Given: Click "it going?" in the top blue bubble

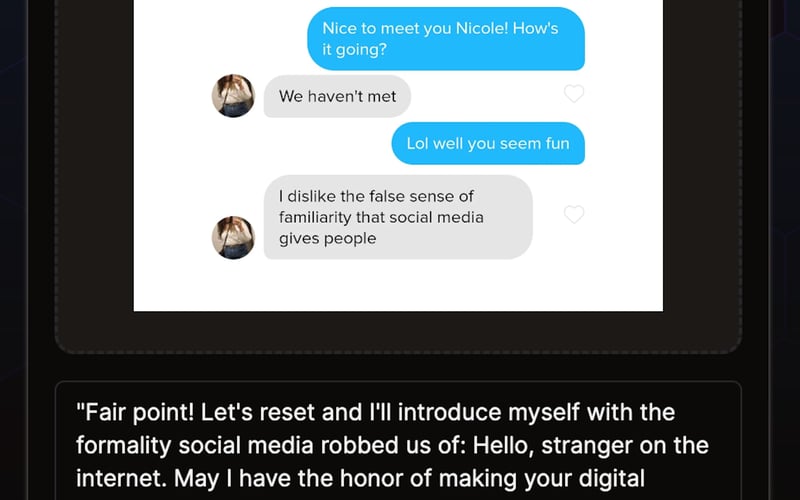Looking at the screenshot, I should (x=354, y=49).
